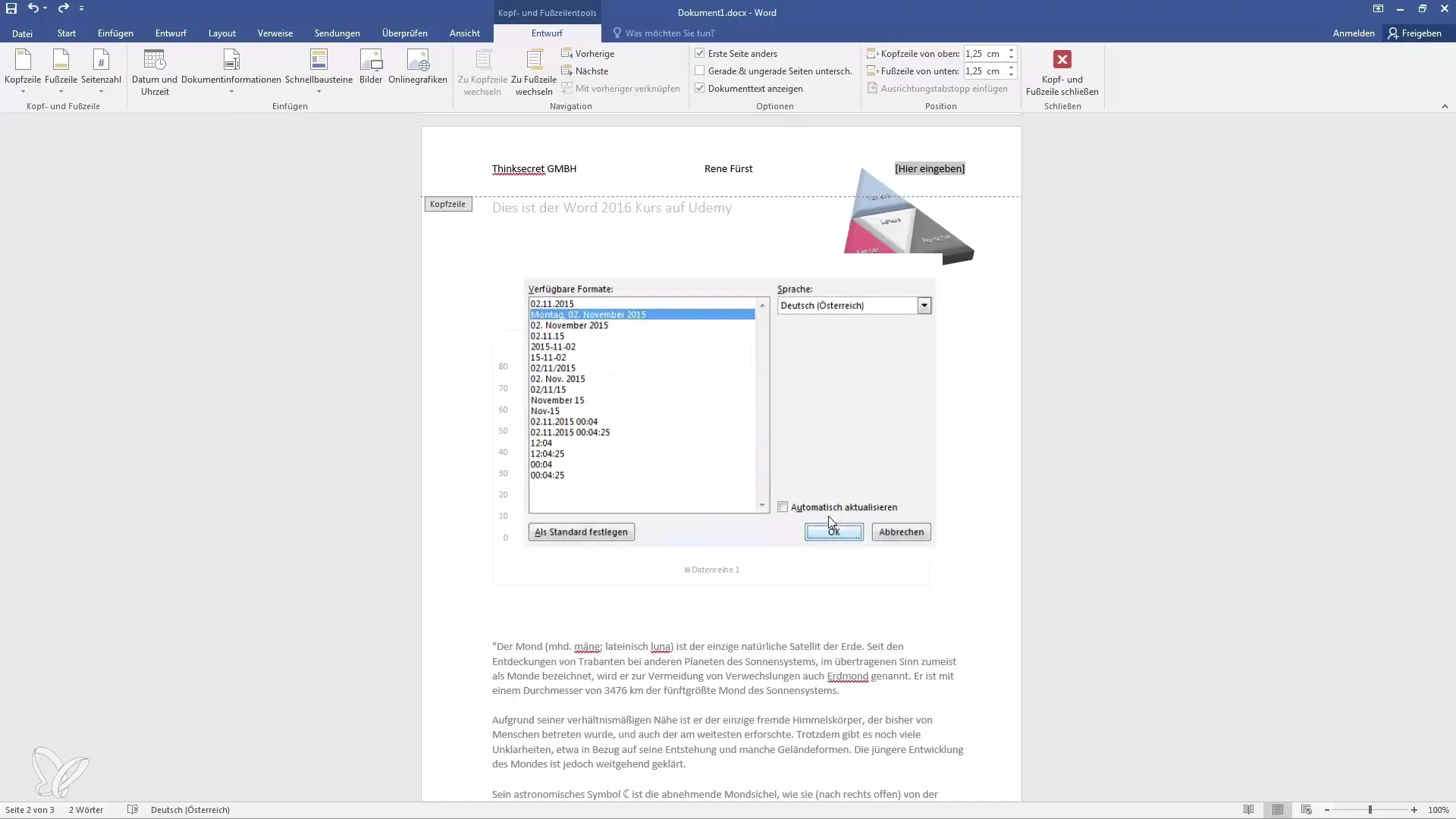Switch to the Einfügen tab
1456x819 pixels.
point(115,33)
